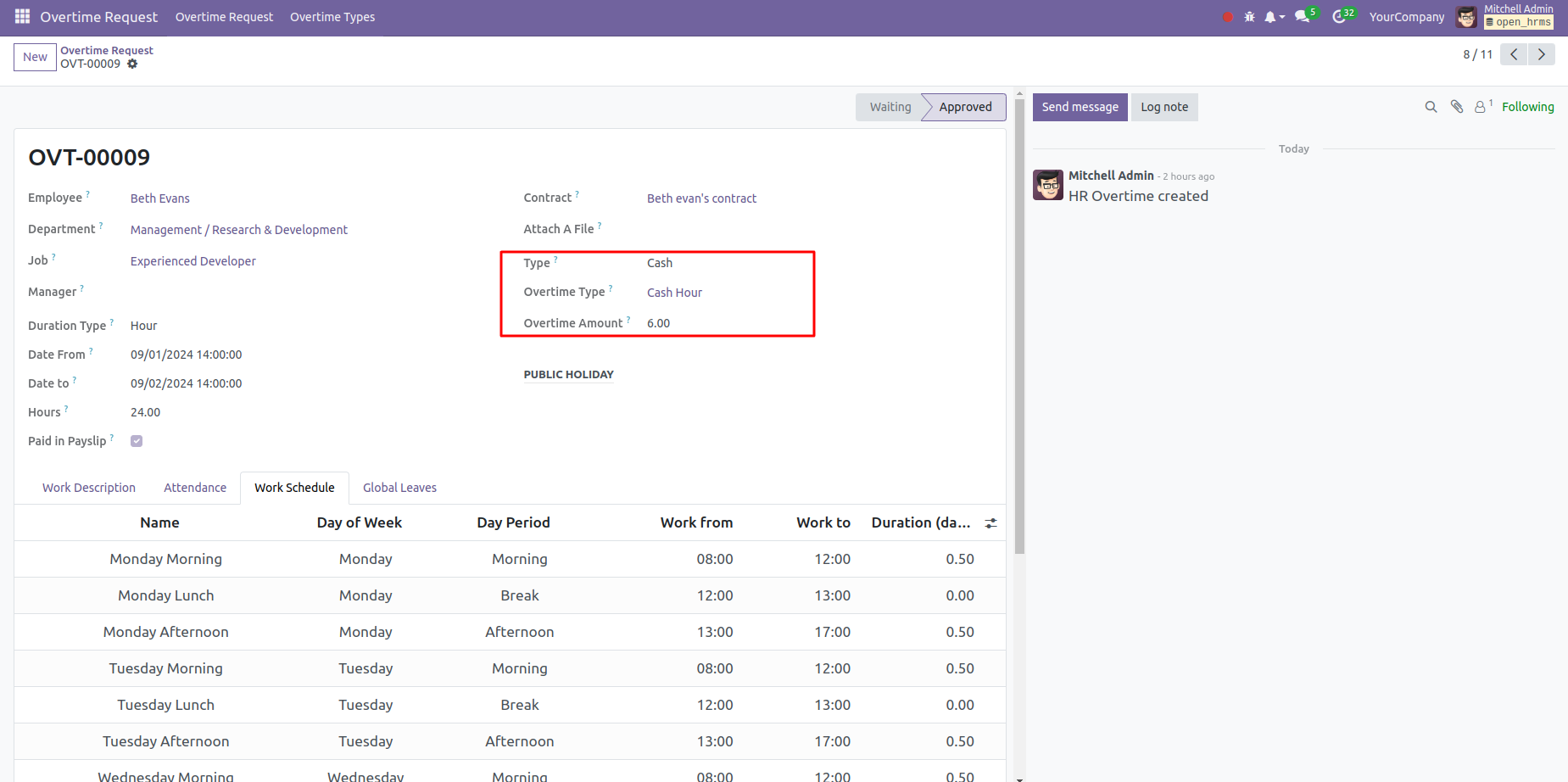Open the activities clock icon
This screenshot has height=782, width=1568.
pos(1341,17)
